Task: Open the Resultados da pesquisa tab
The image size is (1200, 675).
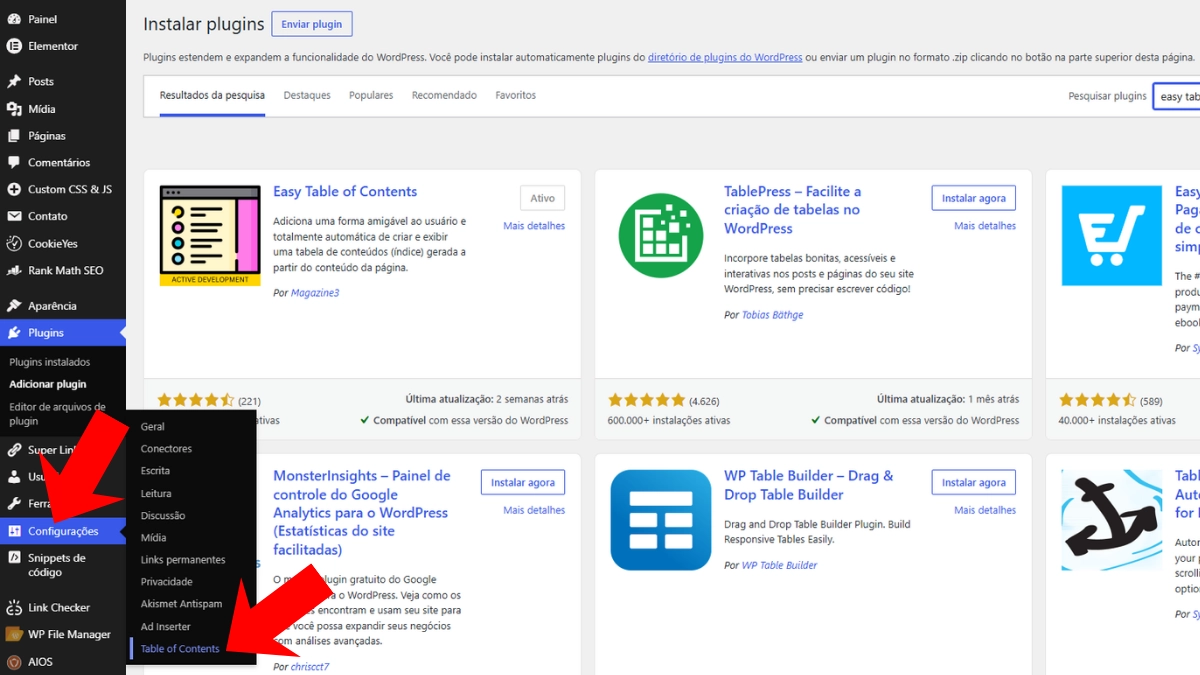Action: point(212,96)
